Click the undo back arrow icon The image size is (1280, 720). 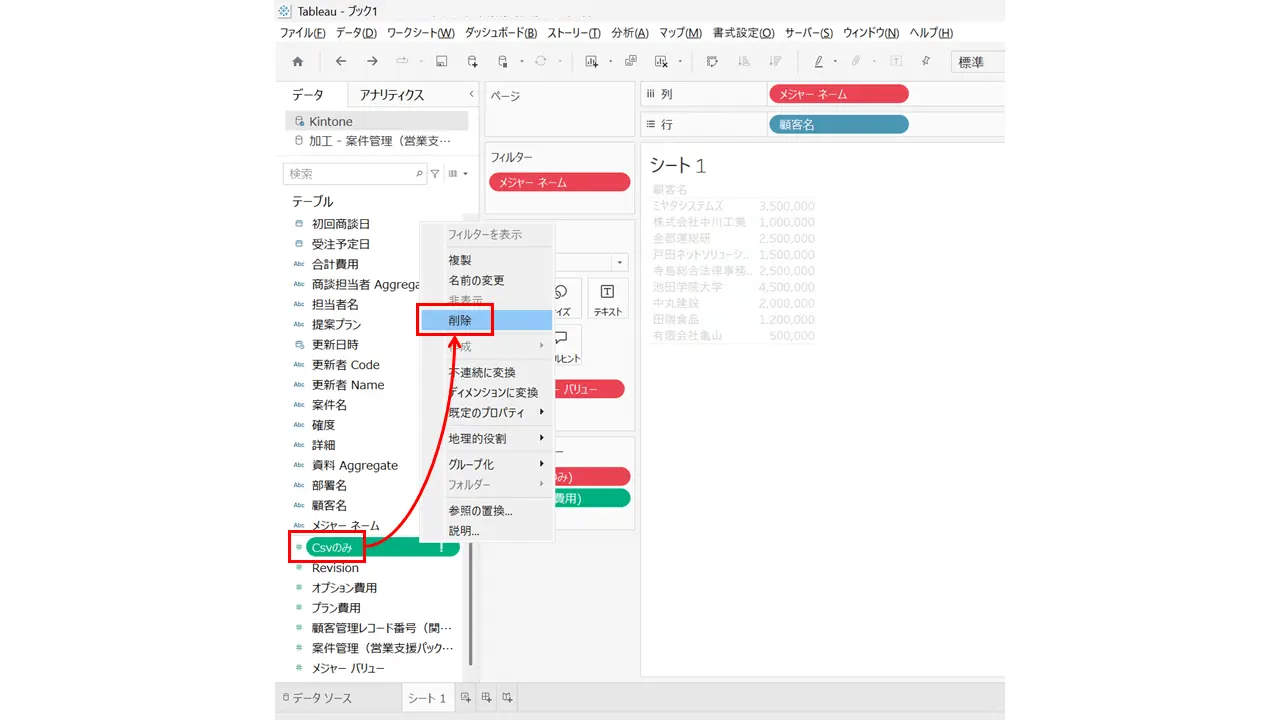(340, 61)
